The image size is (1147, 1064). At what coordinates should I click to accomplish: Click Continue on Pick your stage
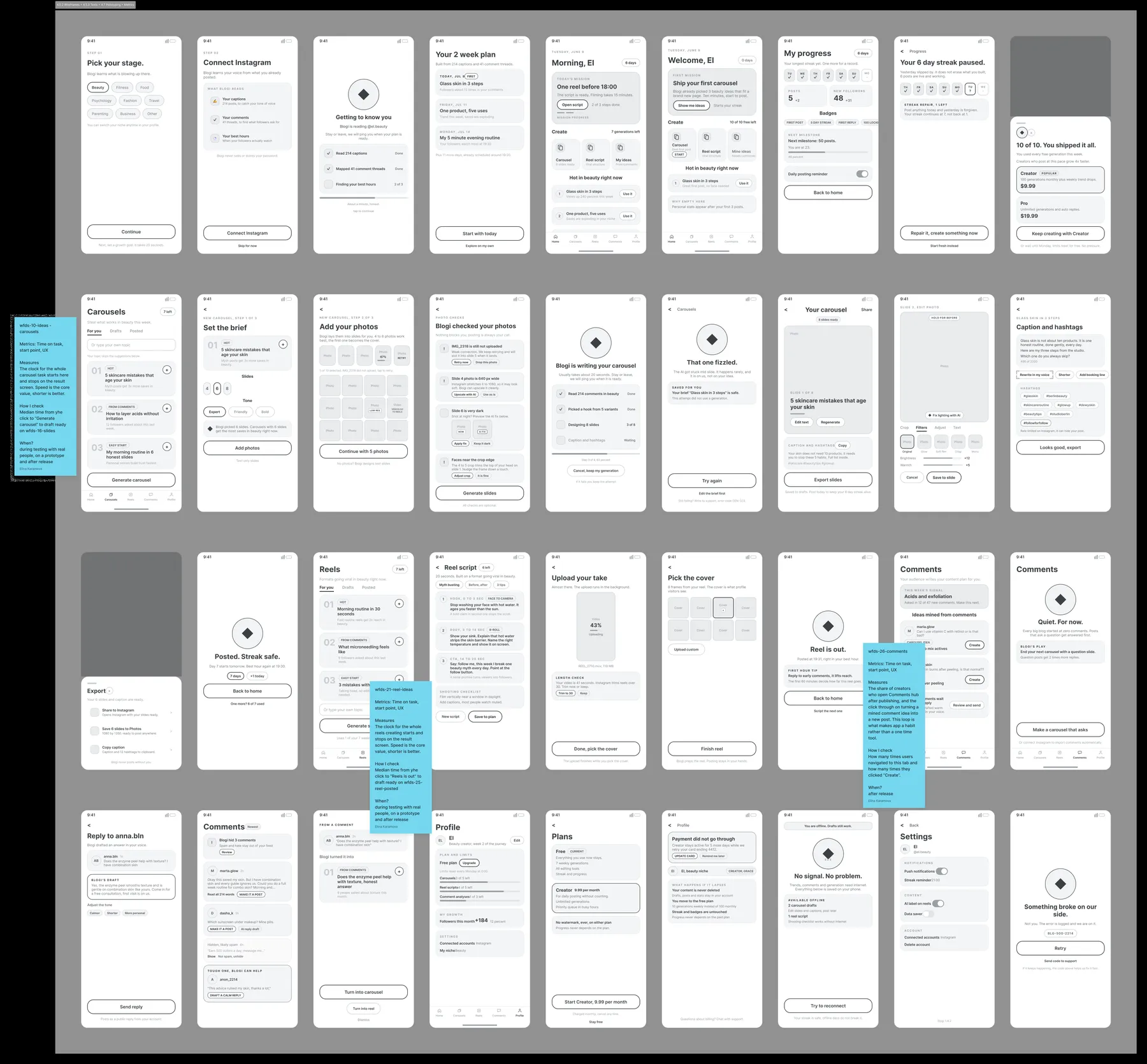pyautogui.click(x=131, y=232)
